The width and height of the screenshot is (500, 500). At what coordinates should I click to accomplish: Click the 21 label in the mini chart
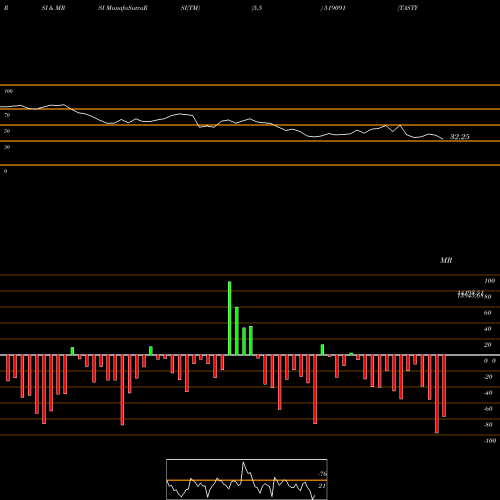pyautogui.click(x=322, y=486)
